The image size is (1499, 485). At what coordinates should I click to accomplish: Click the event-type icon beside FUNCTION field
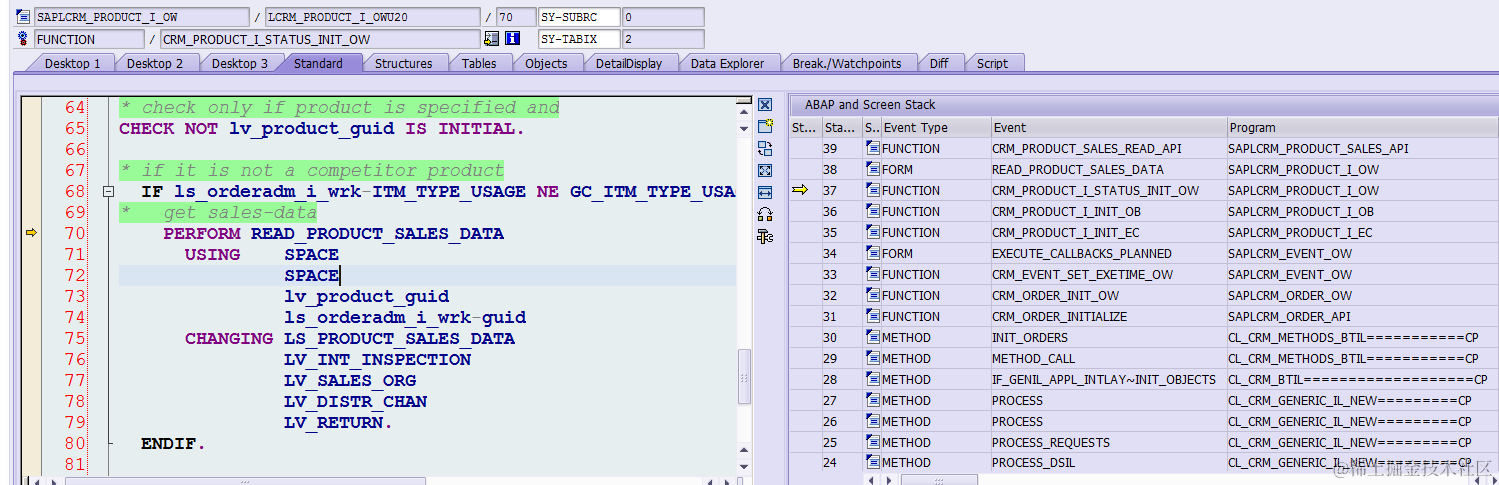(23, 39)
